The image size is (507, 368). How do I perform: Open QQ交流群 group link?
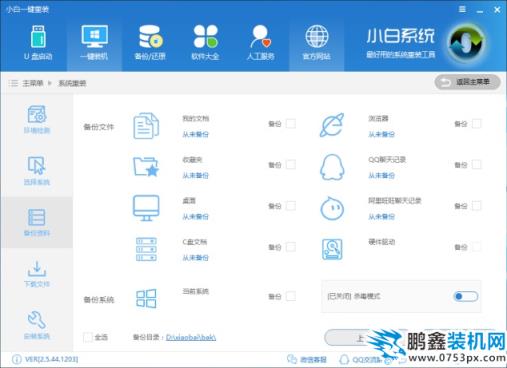point(361,360)
